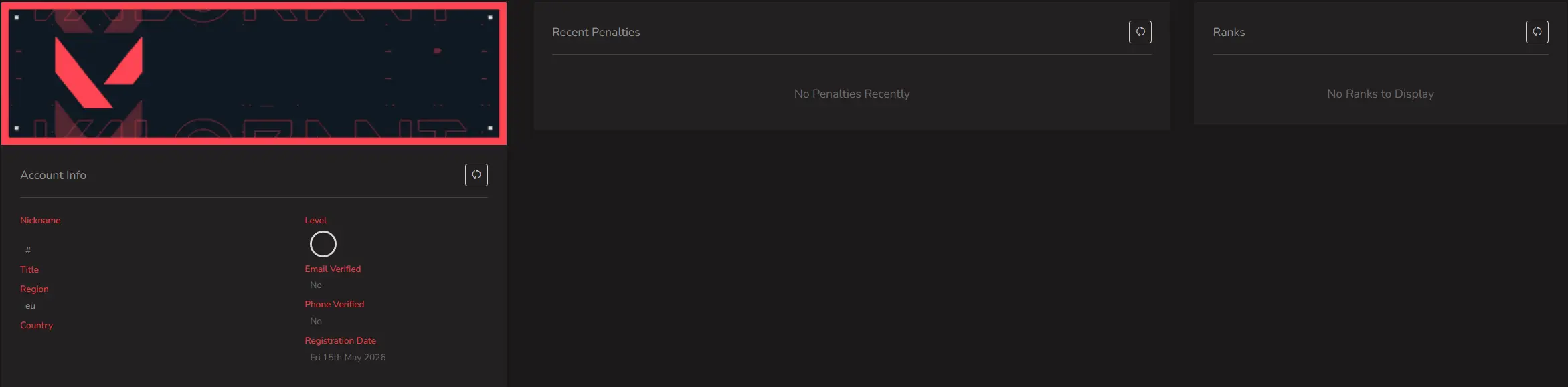
Task: Click the Recent Penalties heading
Action: coord(596,32)
